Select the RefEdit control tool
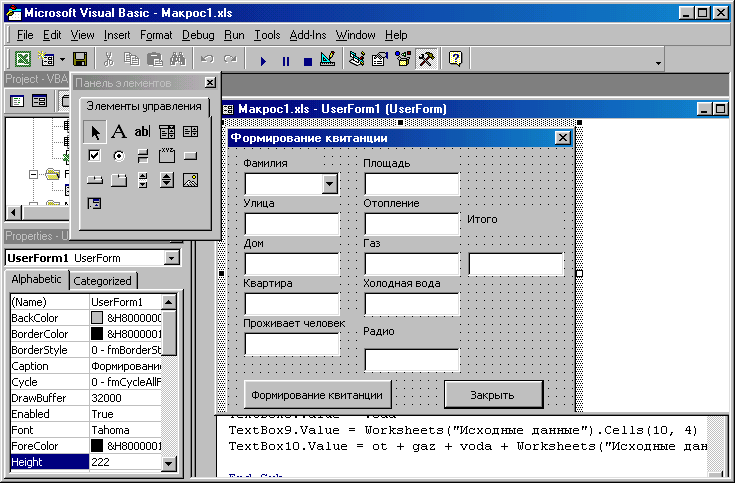Screen dimensions: 735x483 [x=94, y=204]
